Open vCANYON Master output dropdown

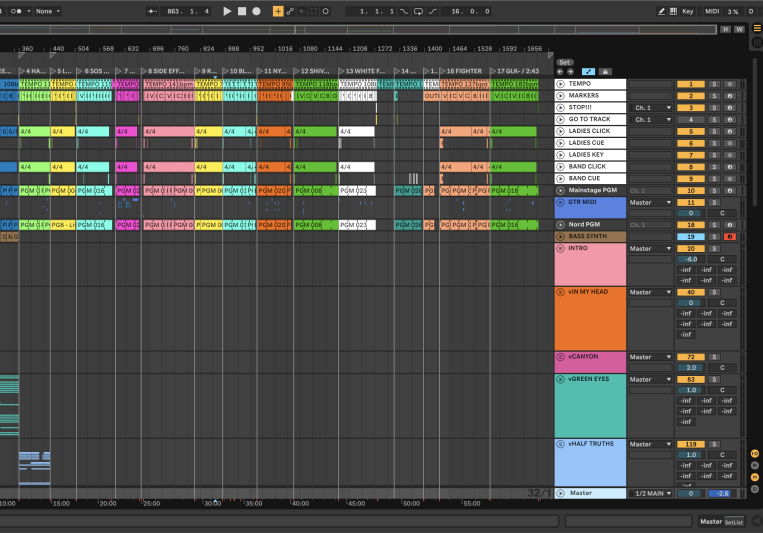(651, 357)
